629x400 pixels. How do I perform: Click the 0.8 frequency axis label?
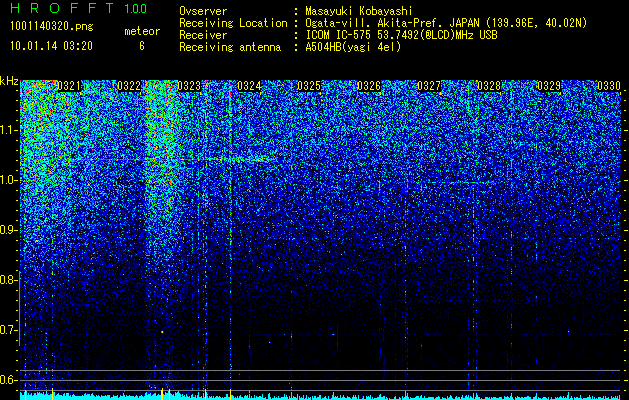[x=7, y=280]
